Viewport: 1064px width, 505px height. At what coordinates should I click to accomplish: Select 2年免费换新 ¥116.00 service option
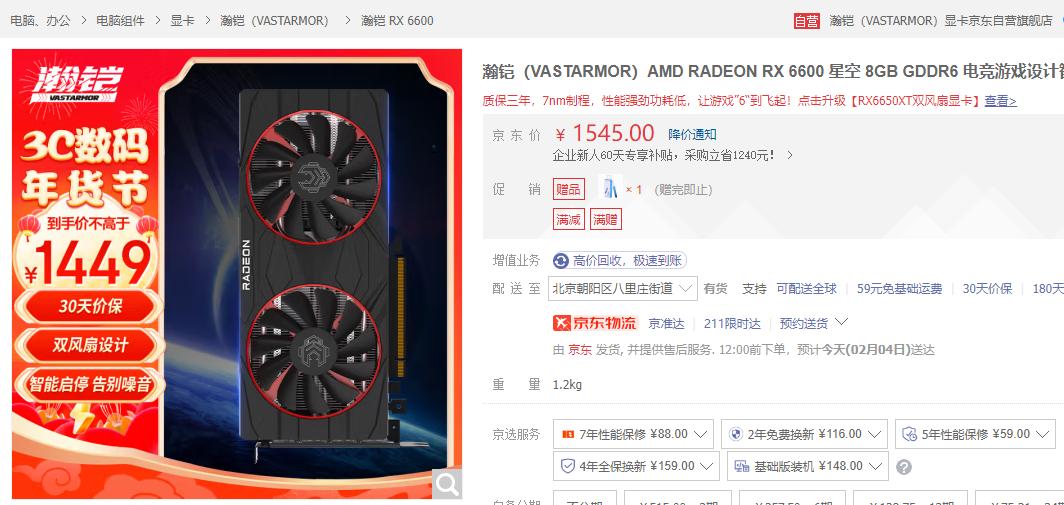pos(804,434)
